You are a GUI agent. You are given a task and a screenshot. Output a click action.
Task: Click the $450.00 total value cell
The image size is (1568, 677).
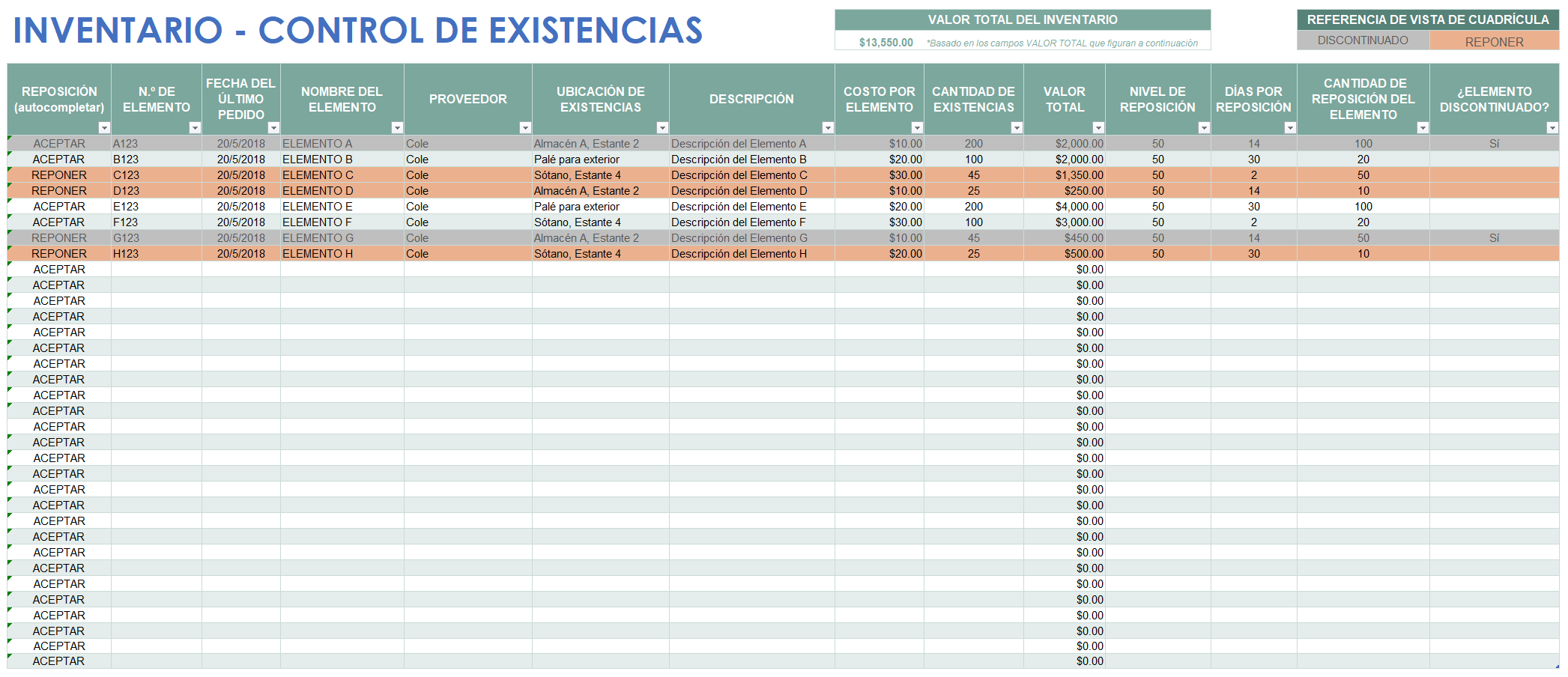click(x=1065, y=238)
